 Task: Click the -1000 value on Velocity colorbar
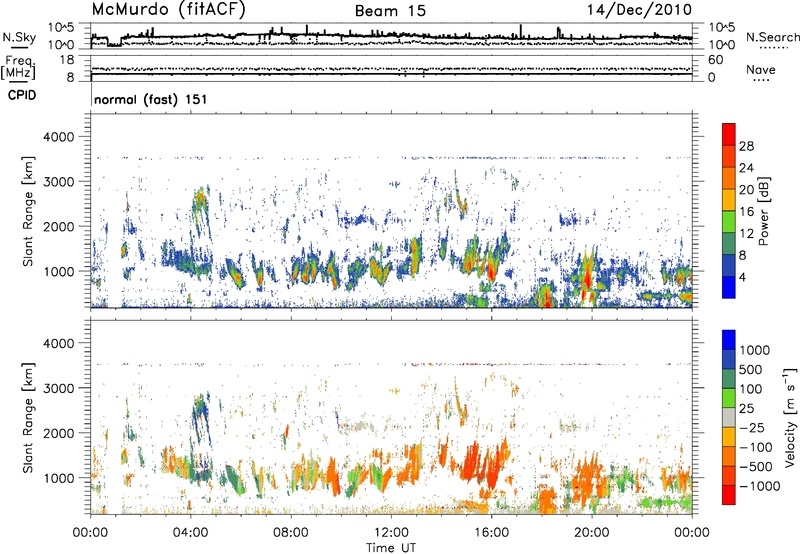coord(760,486)
